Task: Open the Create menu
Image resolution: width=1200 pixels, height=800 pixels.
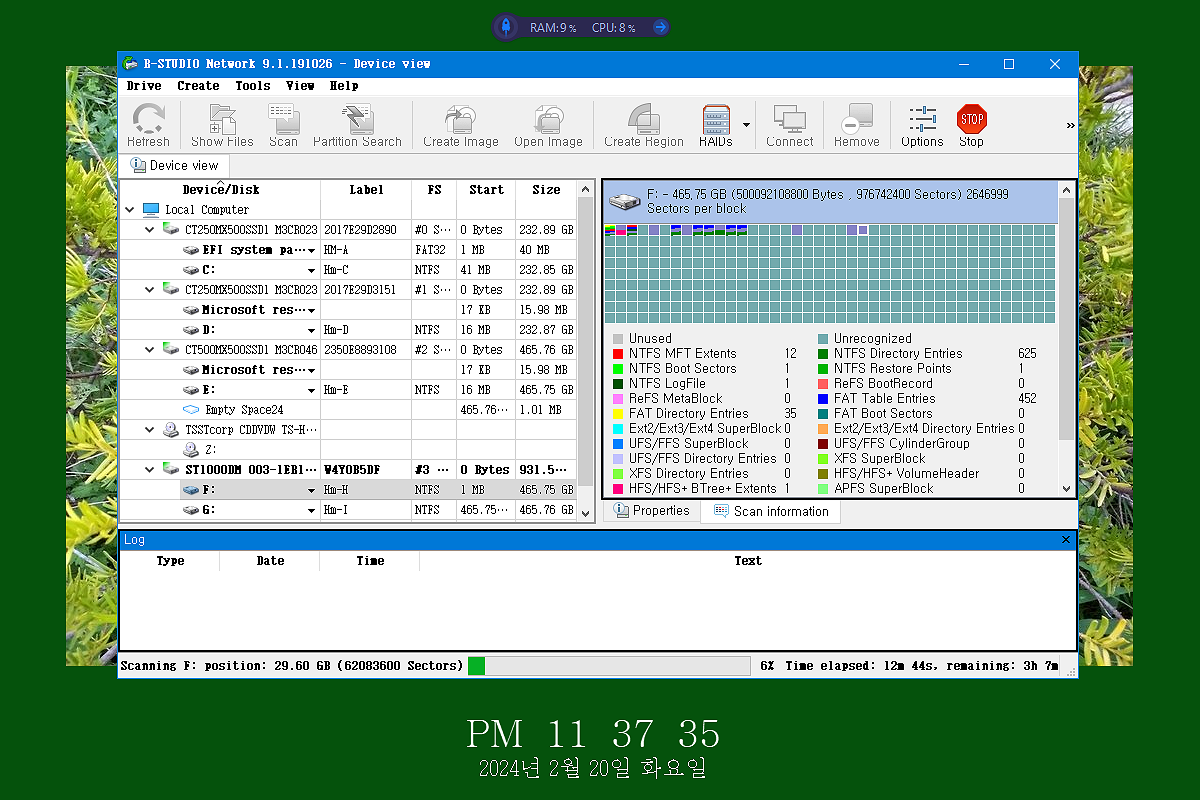Action: (198, 86)
